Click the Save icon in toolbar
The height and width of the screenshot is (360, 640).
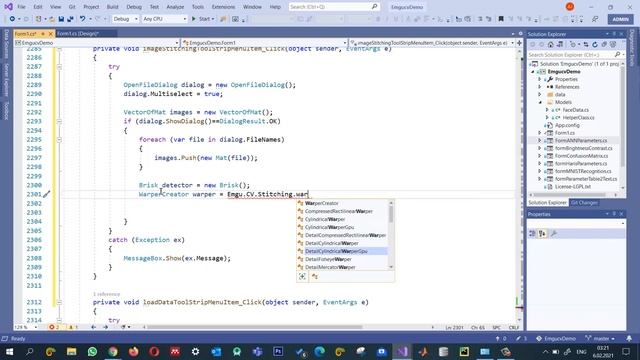[x=61, y=19]
